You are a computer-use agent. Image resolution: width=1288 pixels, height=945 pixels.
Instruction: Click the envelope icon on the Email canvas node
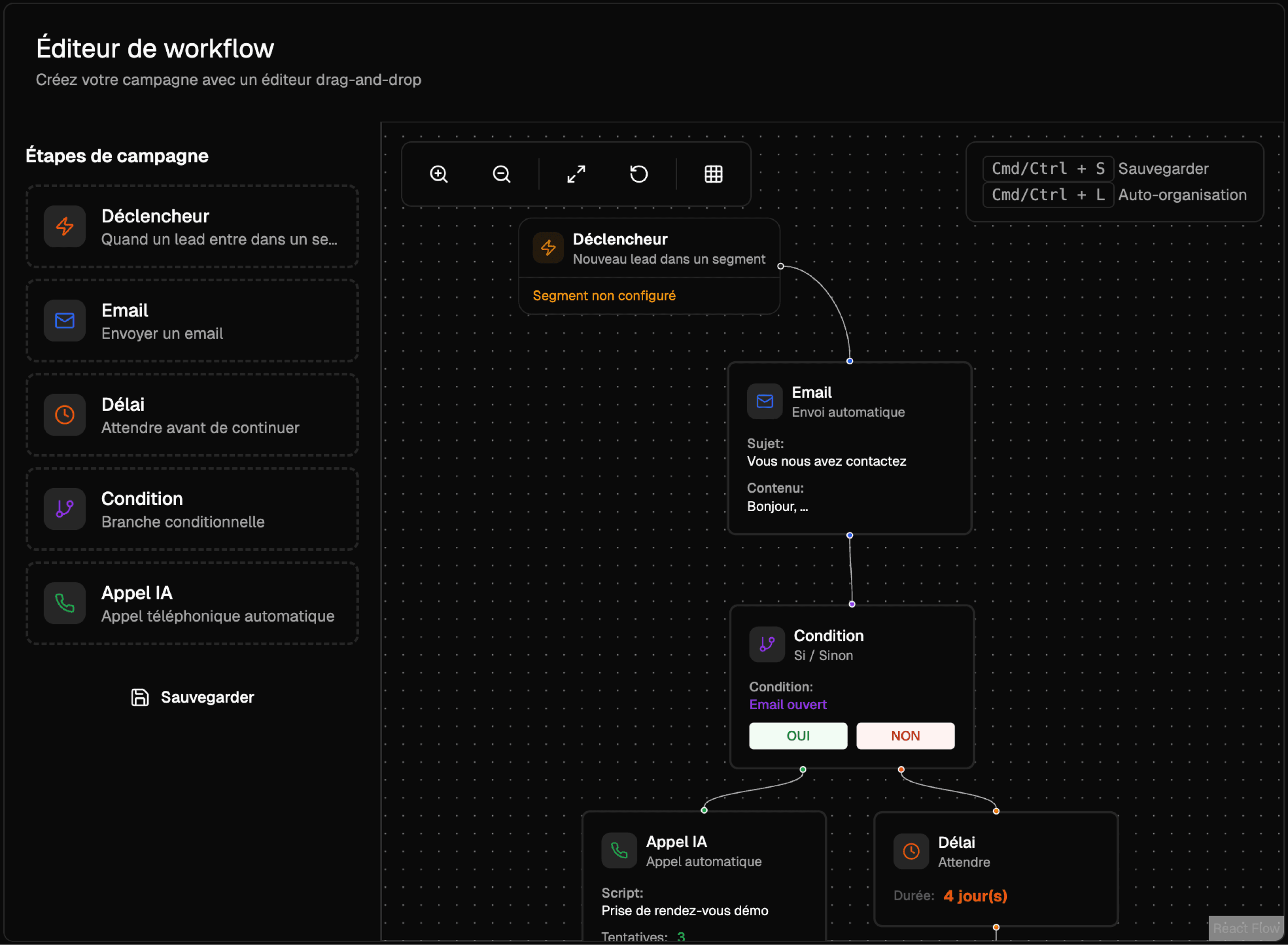(x=764, y=401)
